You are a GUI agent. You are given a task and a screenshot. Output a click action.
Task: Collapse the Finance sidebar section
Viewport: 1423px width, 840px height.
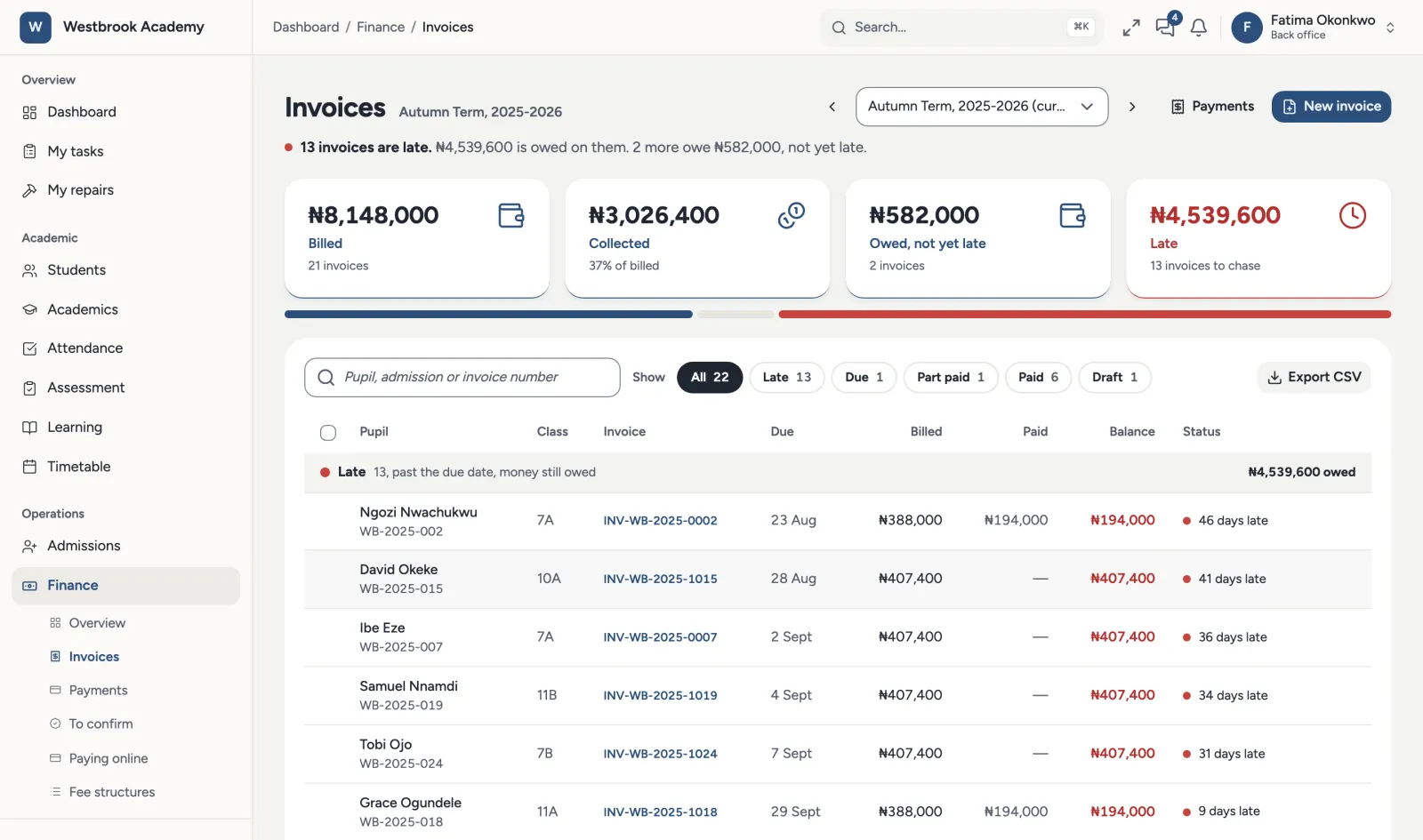coord(126,586)
